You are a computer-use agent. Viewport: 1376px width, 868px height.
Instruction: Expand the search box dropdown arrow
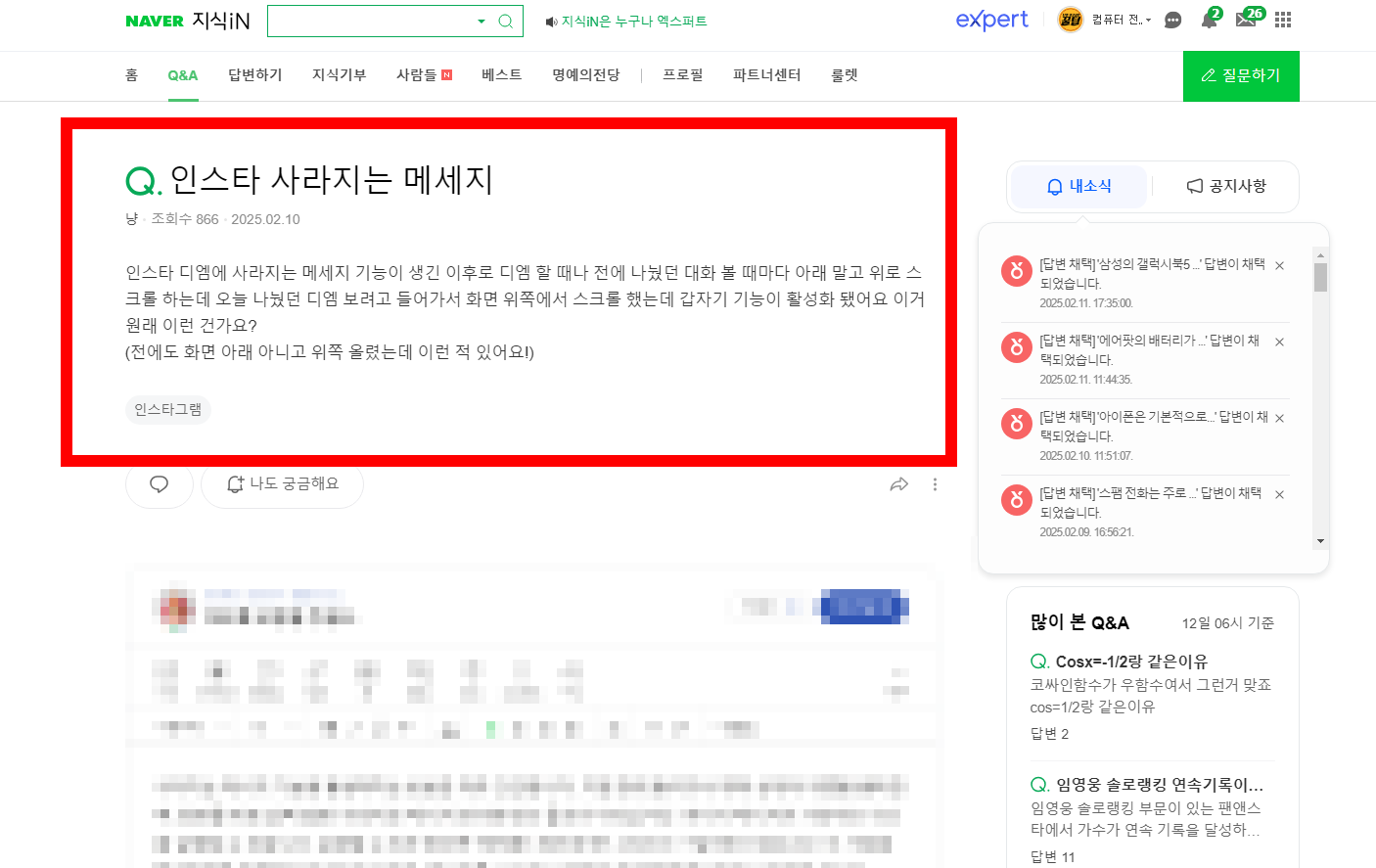[481, 21]
